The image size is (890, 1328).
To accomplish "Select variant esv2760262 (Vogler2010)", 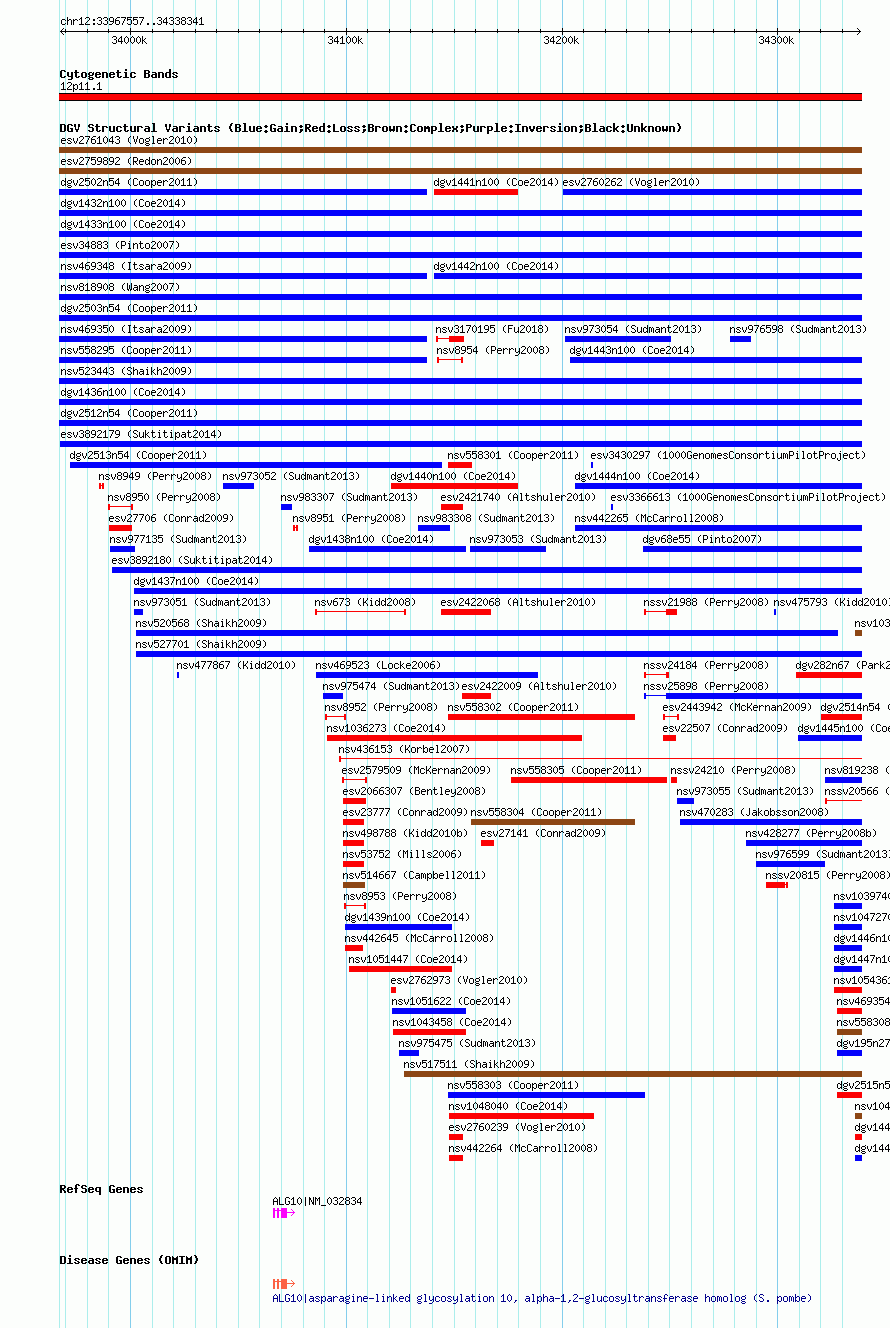I will (632, 182).
